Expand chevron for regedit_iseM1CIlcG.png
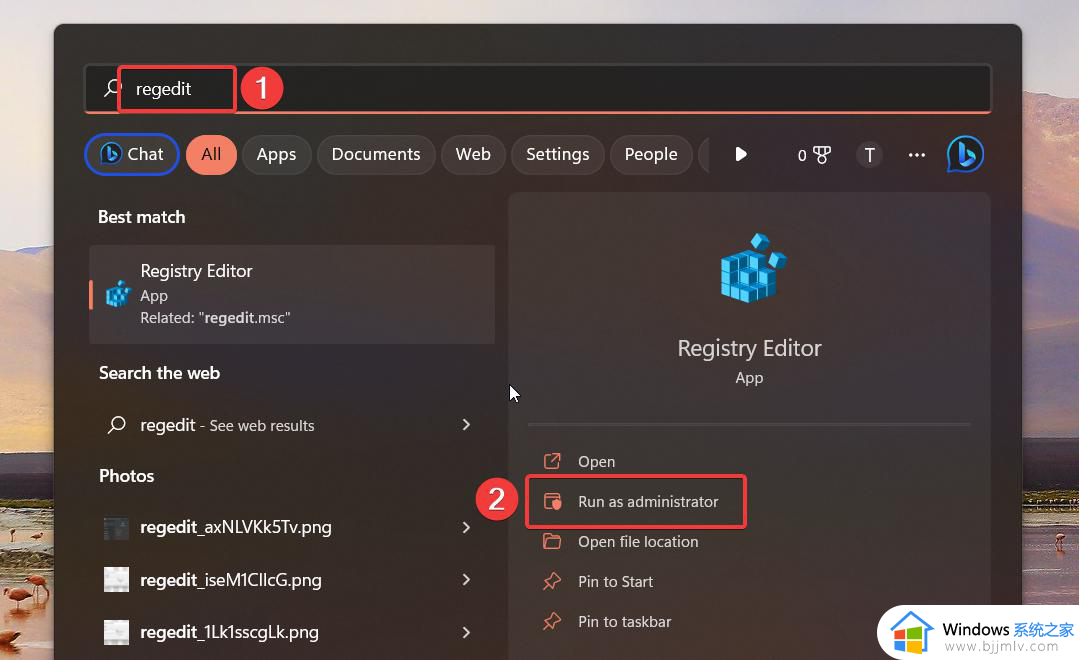The height and width of the screenshot is (660, 1079). coord(467,579)
